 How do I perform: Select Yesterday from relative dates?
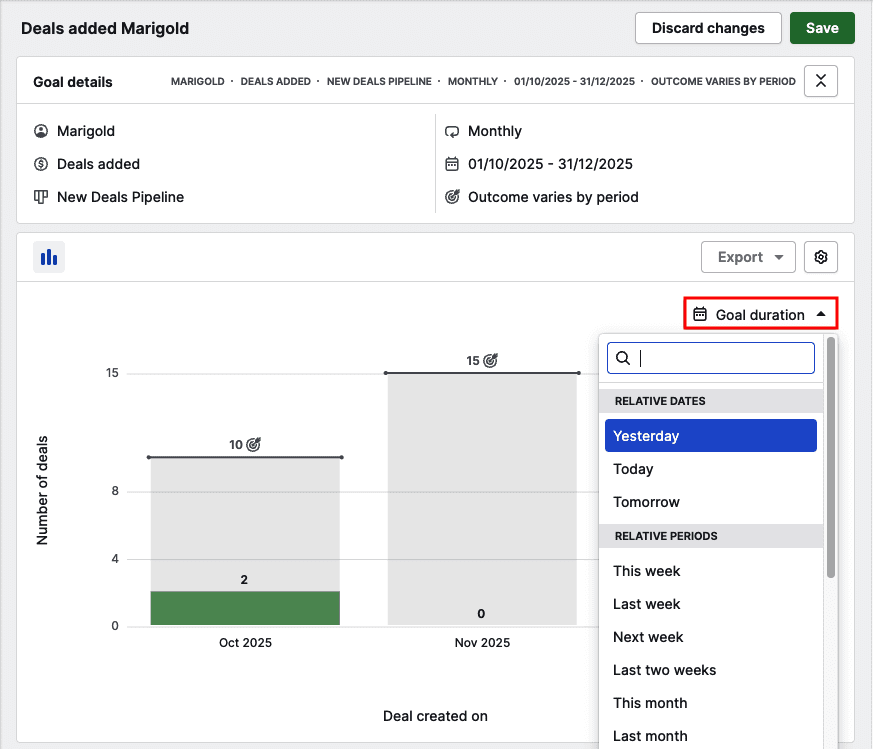click(710, 436)
